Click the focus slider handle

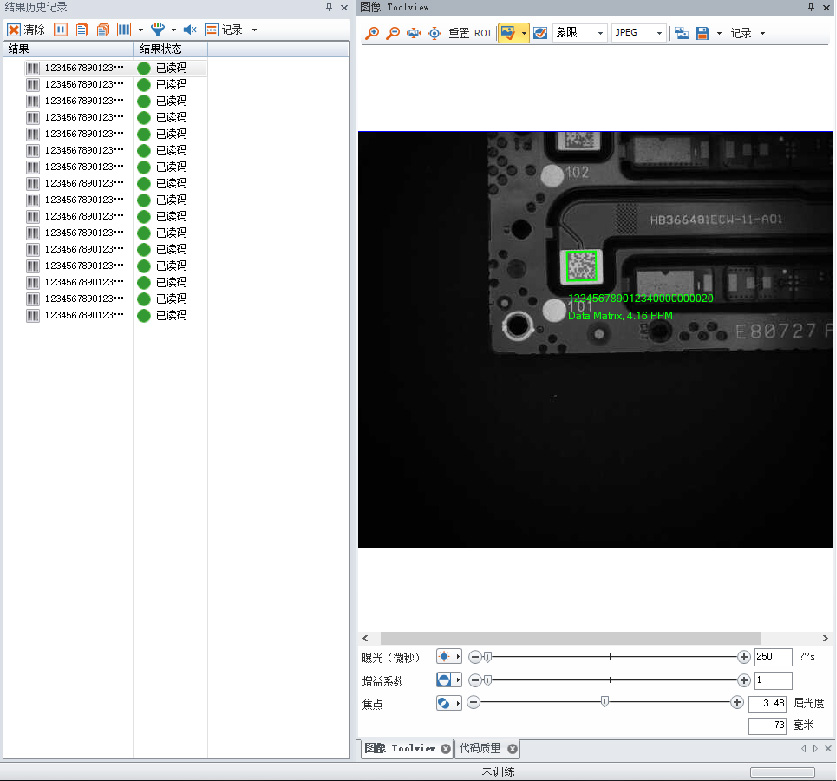(x=605, y=701)
